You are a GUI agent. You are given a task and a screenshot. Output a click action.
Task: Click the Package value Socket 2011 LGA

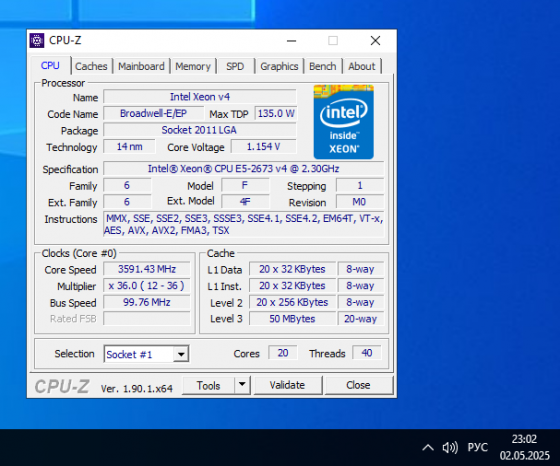[x=200, y=130]
